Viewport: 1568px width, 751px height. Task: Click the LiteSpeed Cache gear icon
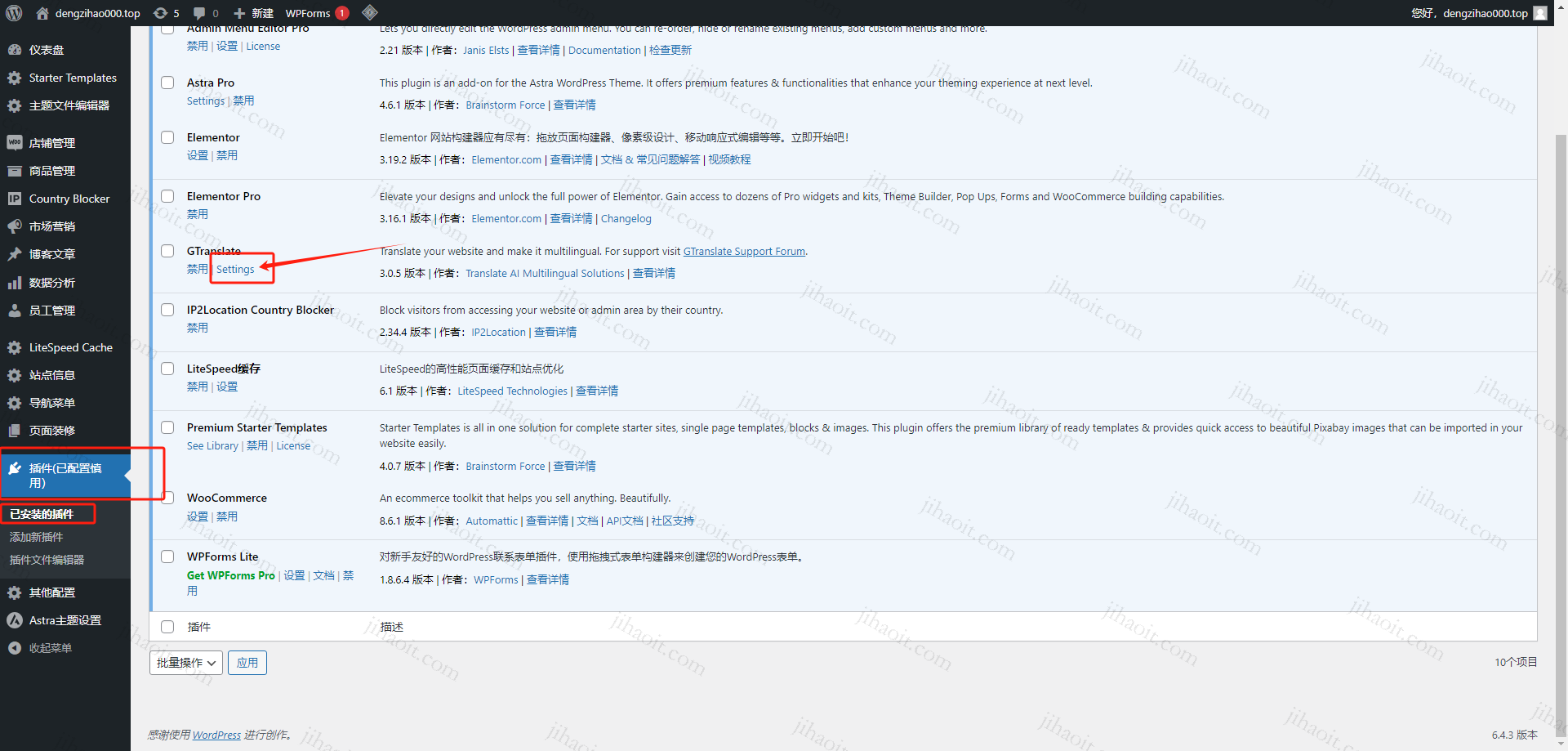[15, 347]
